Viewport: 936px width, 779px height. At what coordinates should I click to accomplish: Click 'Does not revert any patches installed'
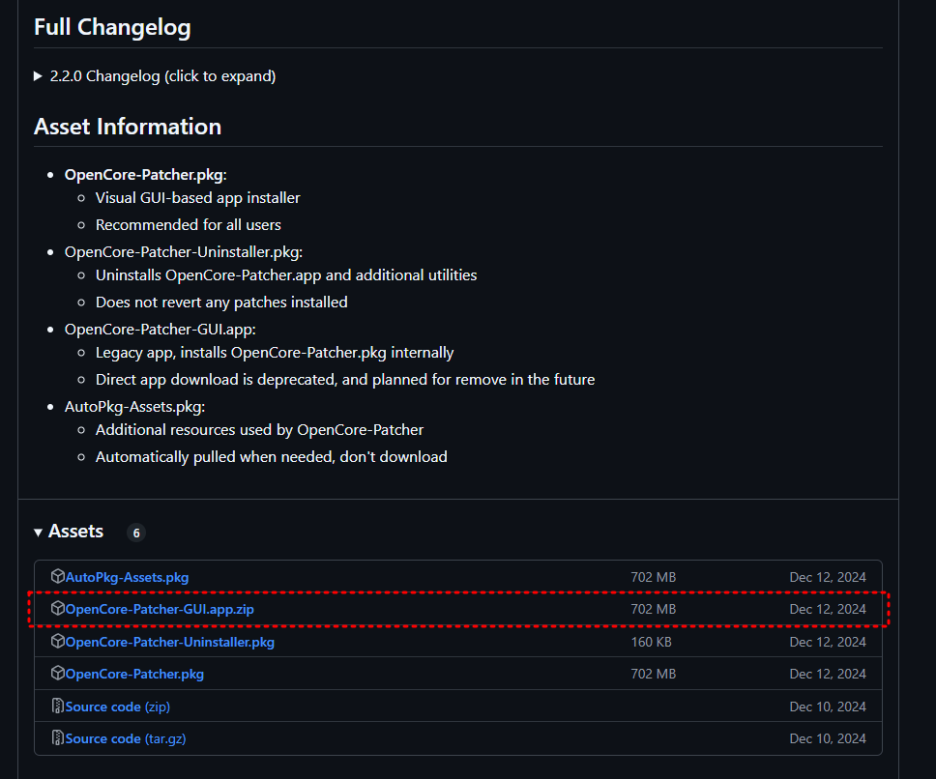(221, 303)
